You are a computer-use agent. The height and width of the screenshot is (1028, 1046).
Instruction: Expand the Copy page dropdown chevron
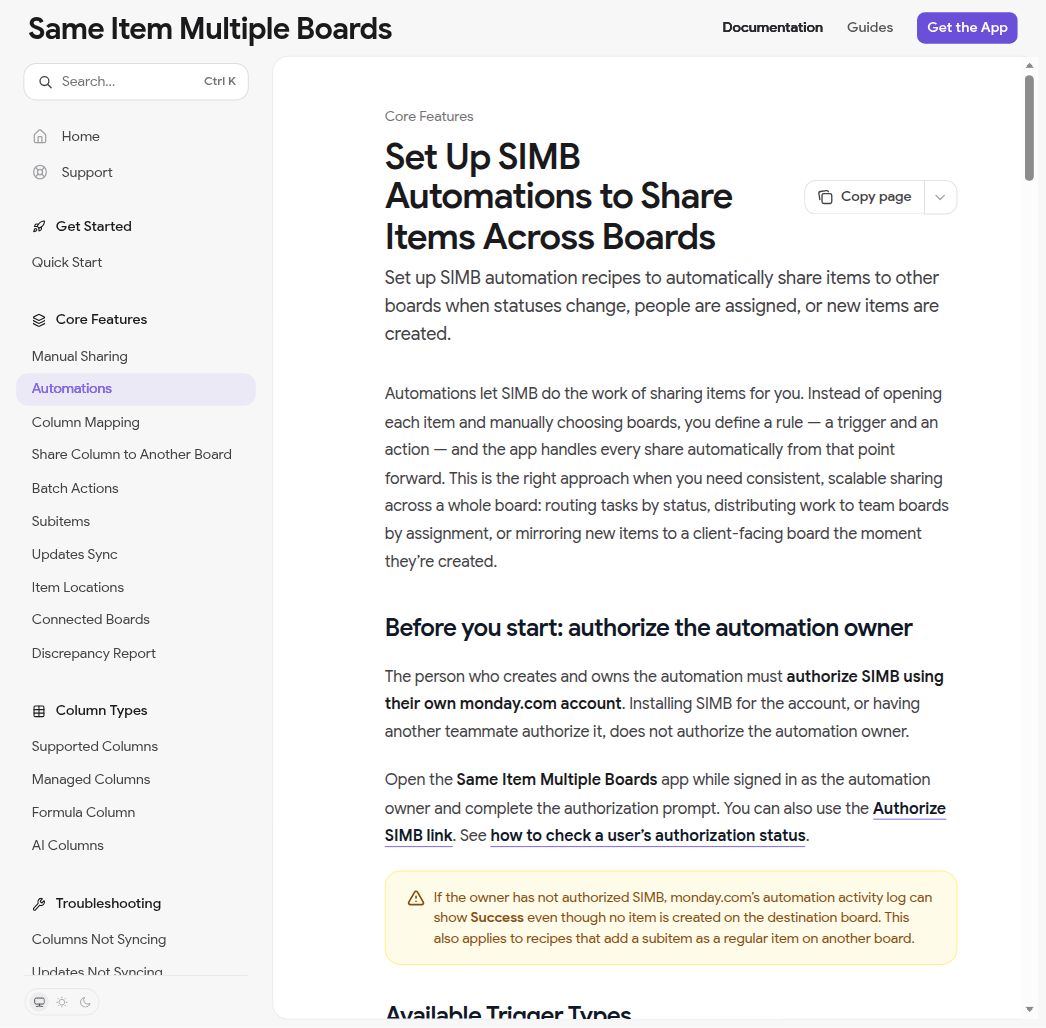940,197
